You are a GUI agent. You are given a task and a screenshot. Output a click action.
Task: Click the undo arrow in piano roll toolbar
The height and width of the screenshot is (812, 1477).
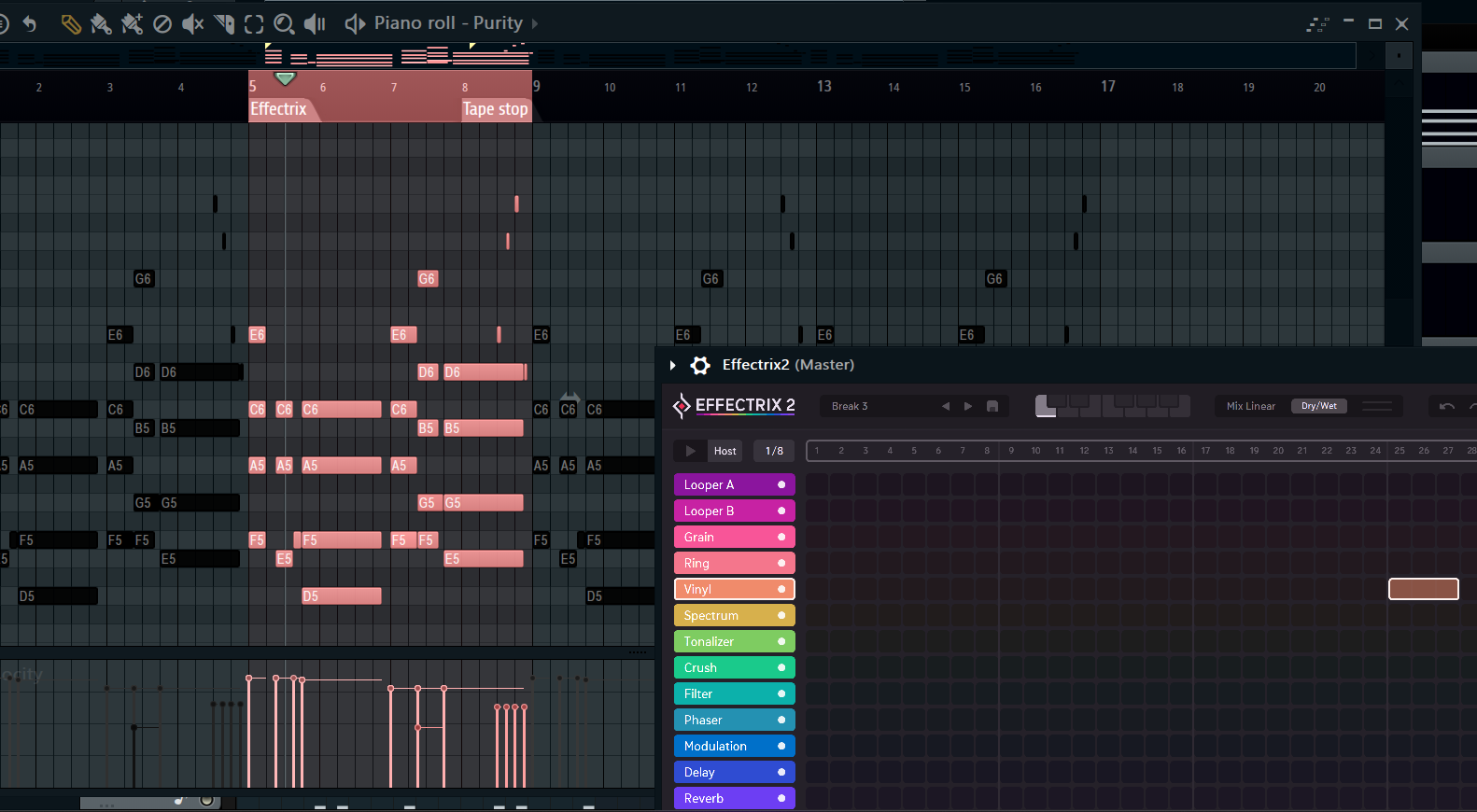coord(30,23)
